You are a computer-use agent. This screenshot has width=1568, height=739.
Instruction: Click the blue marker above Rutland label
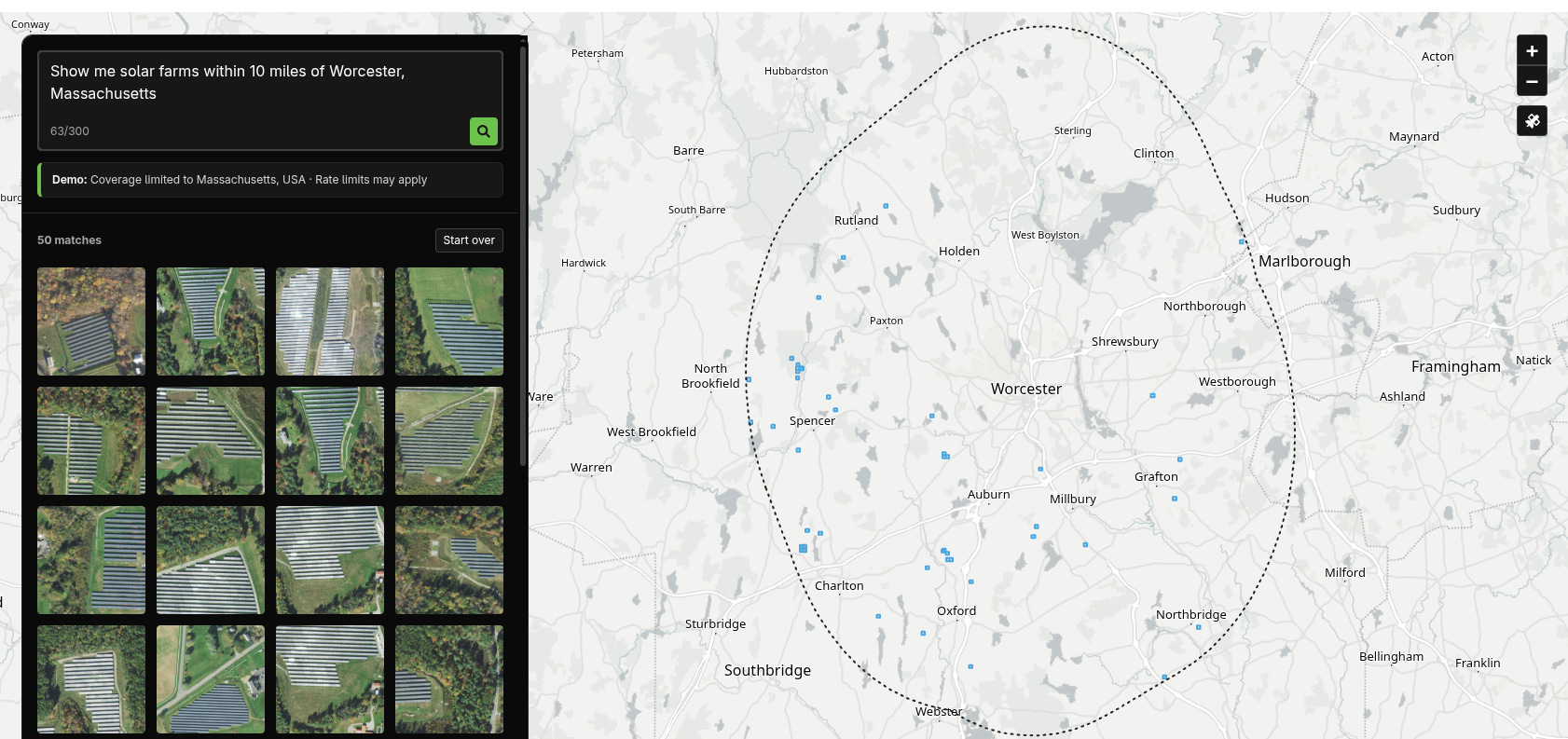[886, 206]
